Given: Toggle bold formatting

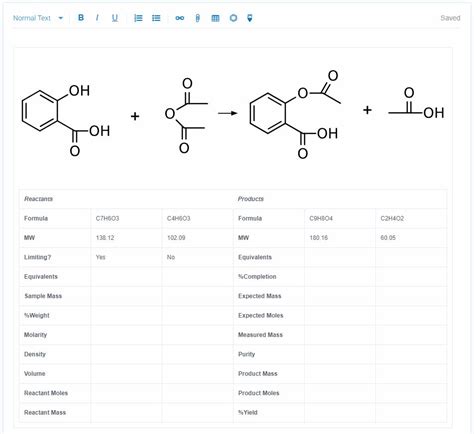Looking at the screenshot, I should 81,18.
